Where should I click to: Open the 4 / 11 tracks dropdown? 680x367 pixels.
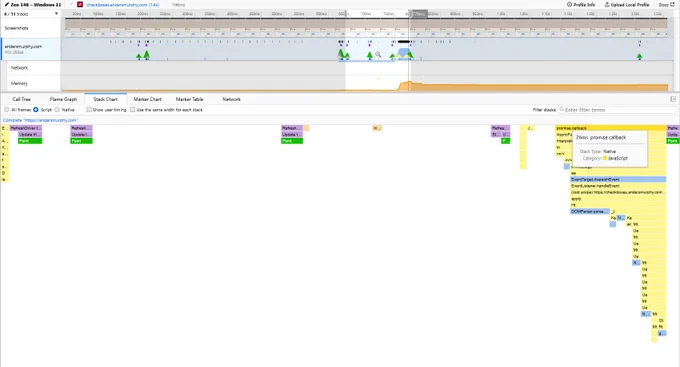[30, 14]
